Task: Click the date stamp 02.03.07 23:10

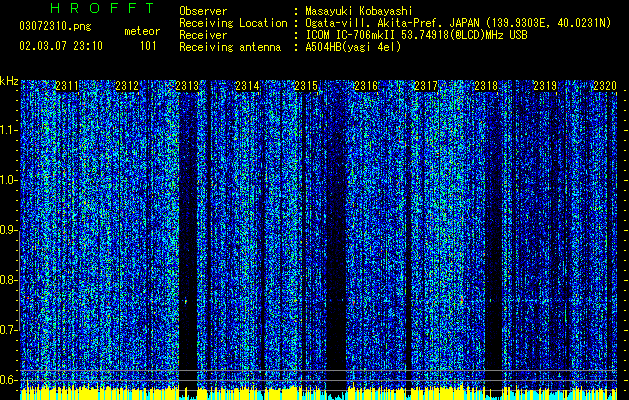Action: tap(61, 46)
